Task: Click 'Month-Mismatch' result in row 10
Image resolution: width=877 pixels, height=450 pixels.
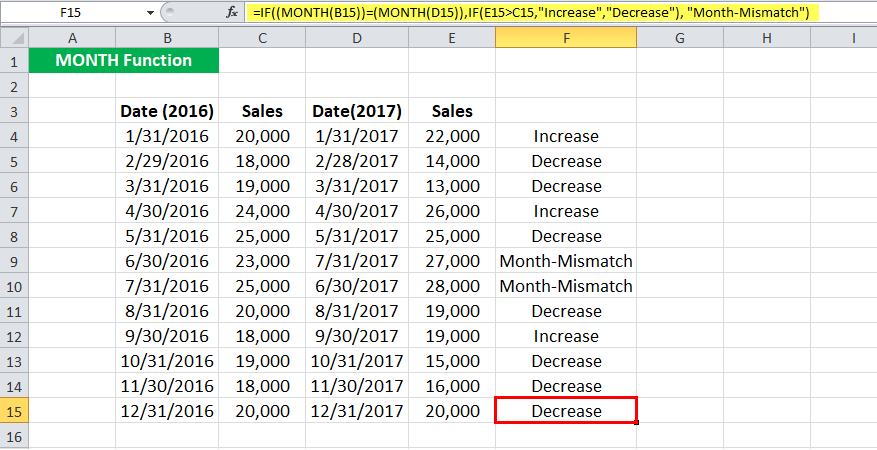Action: coord(566,286)
